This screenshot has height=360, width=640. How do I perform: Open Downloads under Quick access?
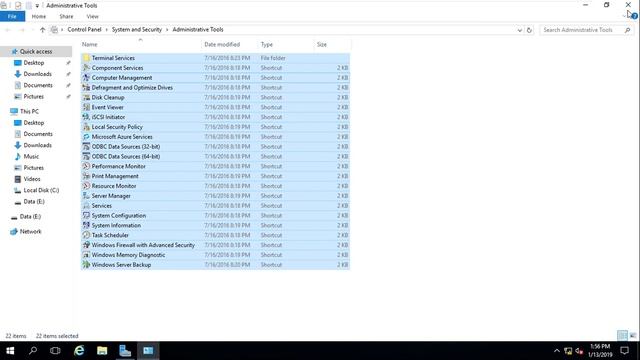[x=37, y=74]
